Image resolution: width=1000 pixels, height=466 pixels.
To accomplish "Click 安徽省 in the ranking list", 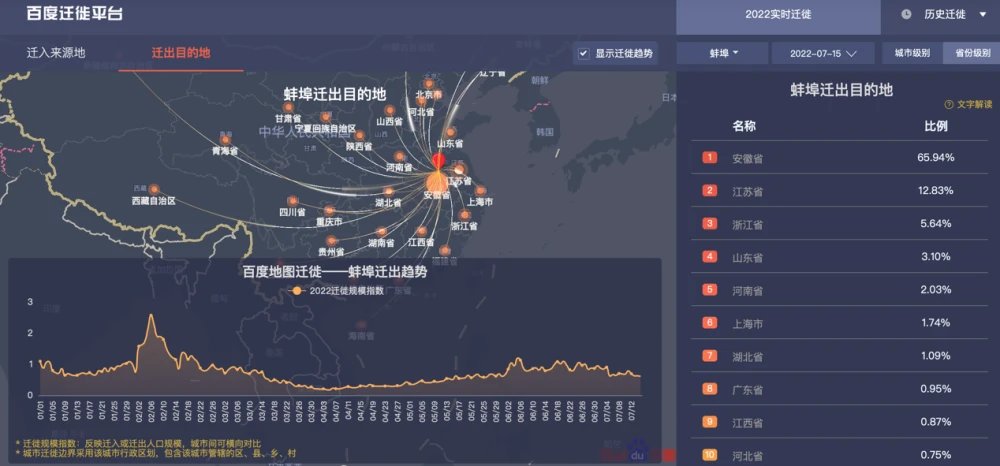I will pyautogui.click(x=747, y=158).
